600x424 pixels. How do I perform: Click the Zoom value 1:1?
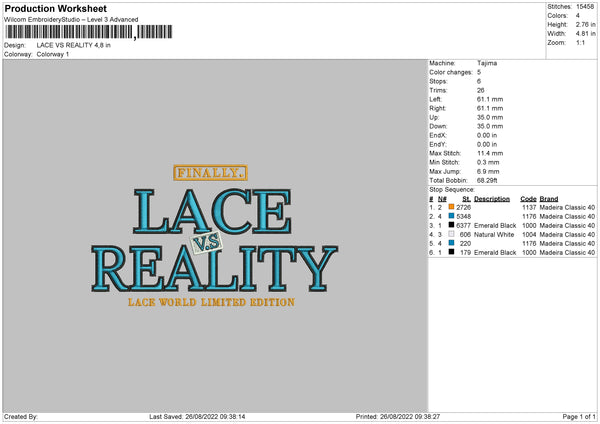pyautogui.click(x=580, y=43)
